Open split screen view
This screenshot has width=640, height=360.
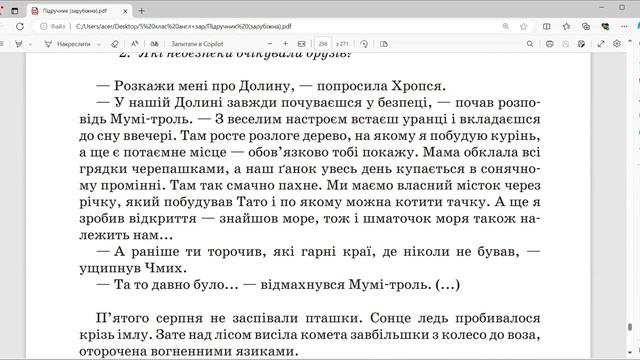tap(547, 26)
